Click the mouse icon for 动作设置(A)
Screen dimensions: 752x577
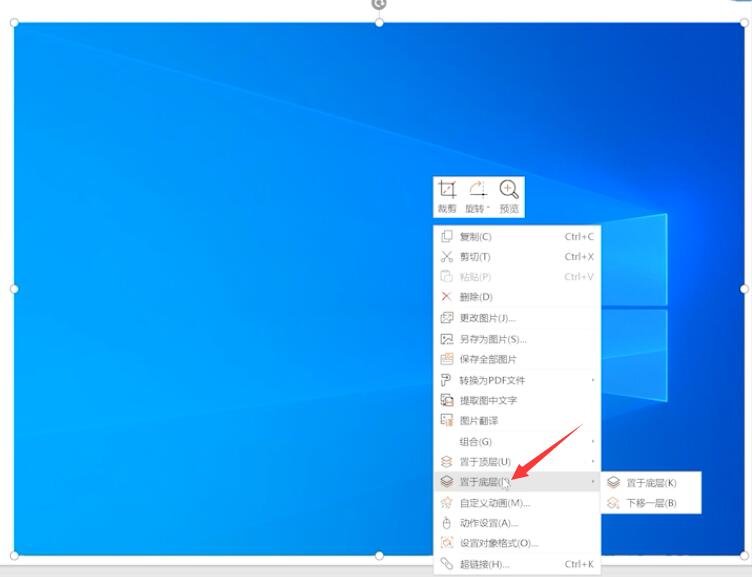446,523
